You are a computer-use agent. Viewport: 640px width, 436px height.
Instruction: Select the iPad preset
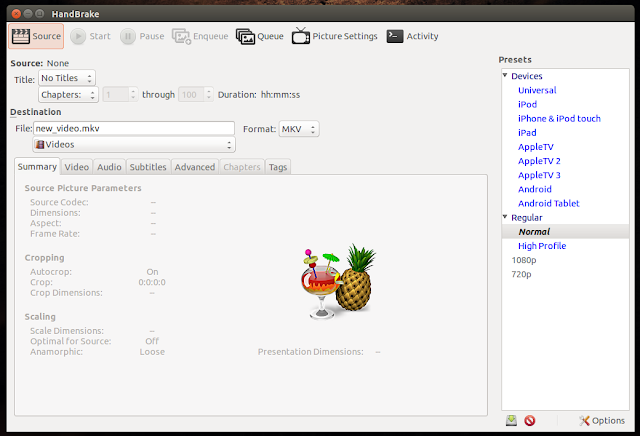(527, 133)
